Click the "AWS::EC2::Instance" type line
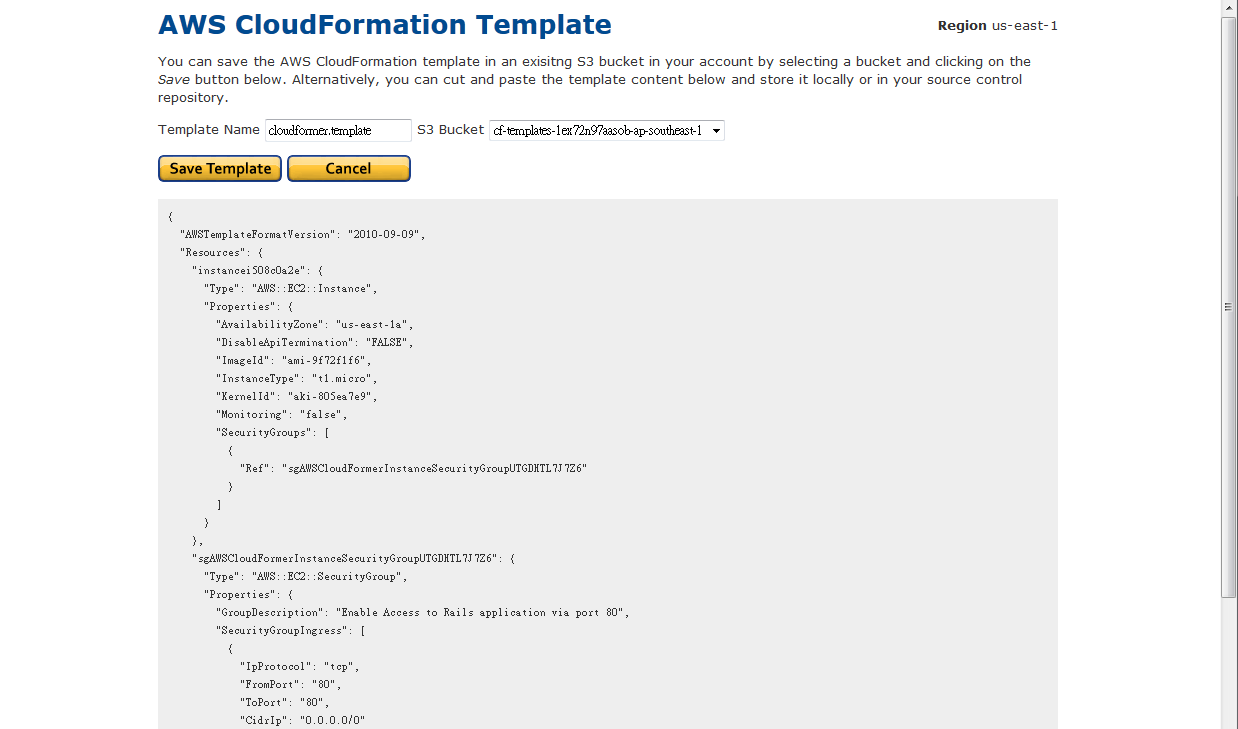Screen dimensions: 1238x729 coord(291,288)
